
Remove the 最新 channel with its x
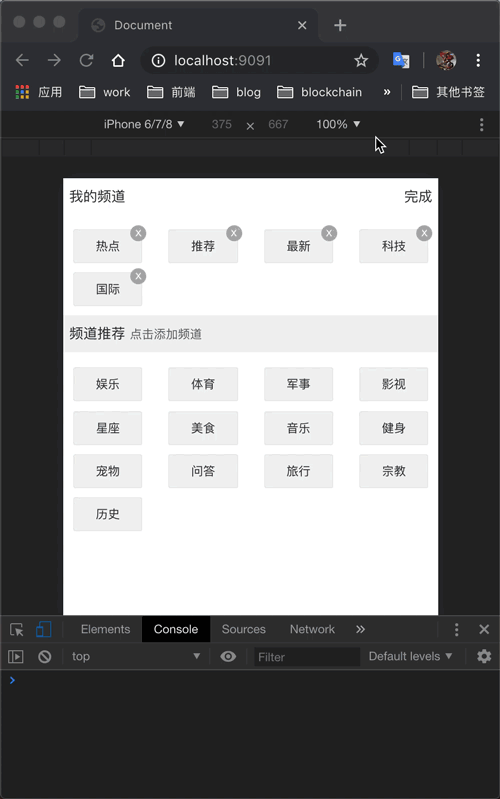(x=329, y=233)
